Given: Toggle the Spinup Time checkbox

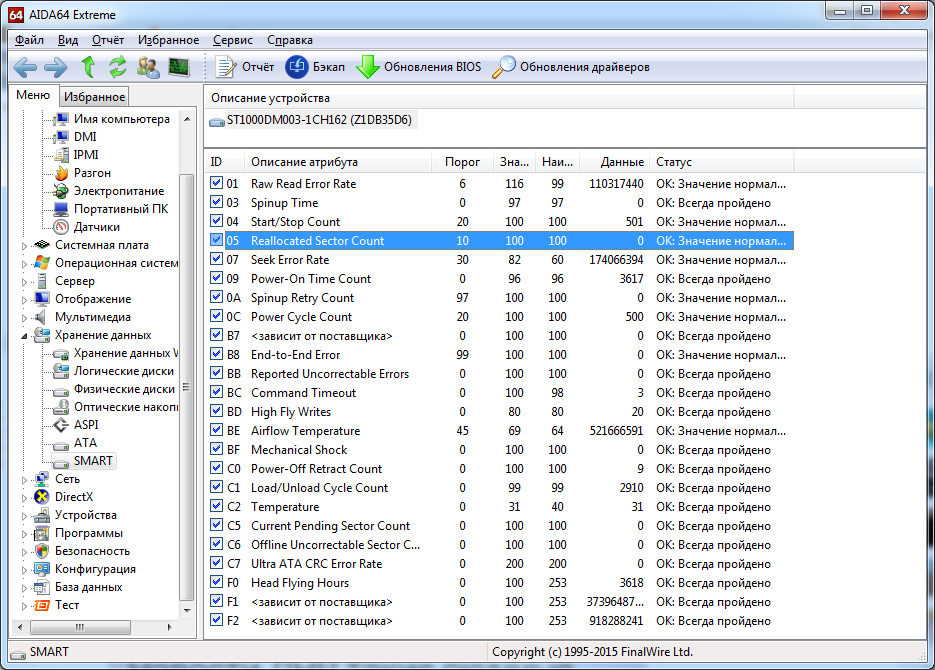Looking at the screenshot, I should [216, 202].
